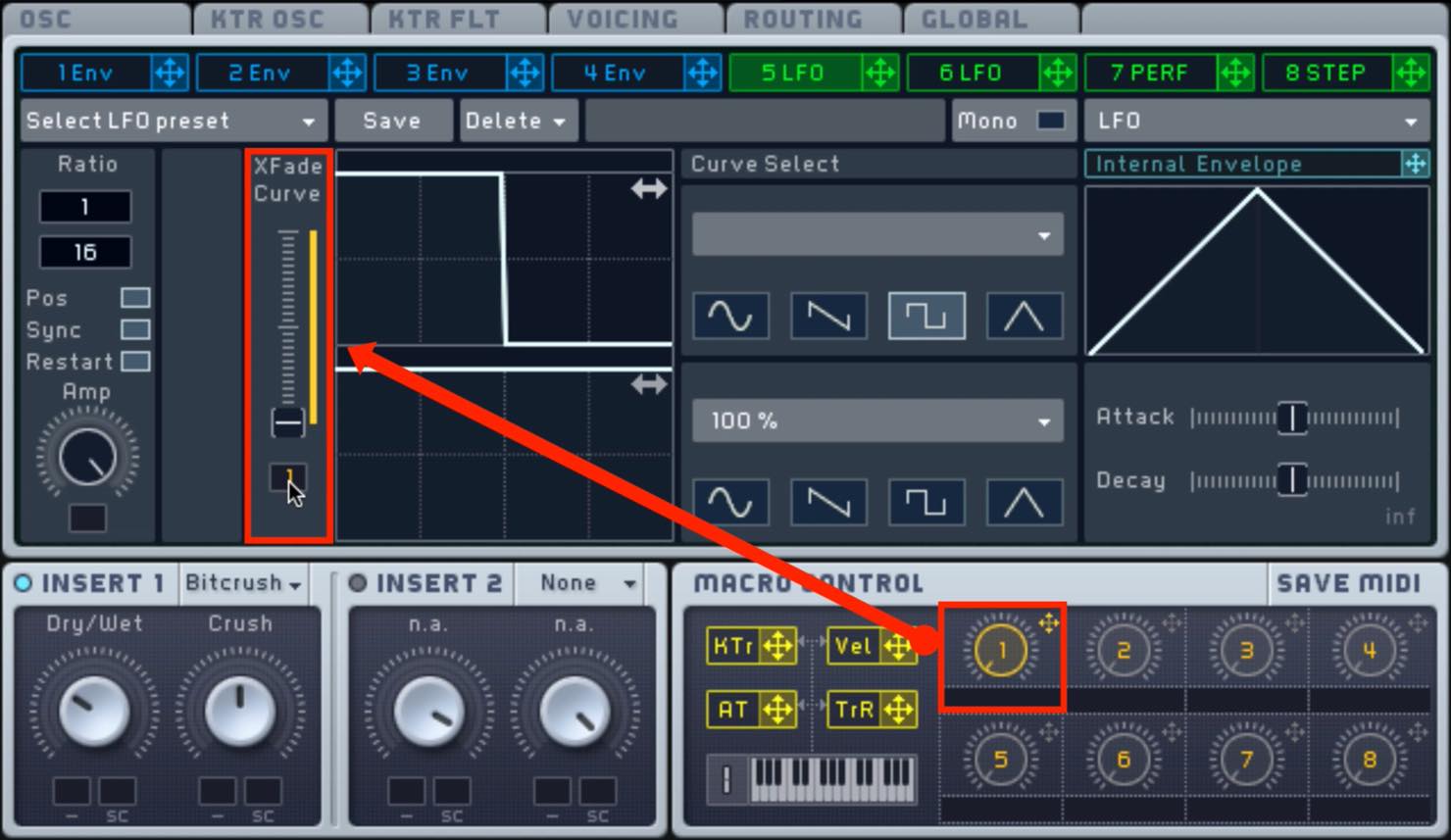Click the Decay slider handle
The image size is (1451, 840).
(x=1292, y=480)
